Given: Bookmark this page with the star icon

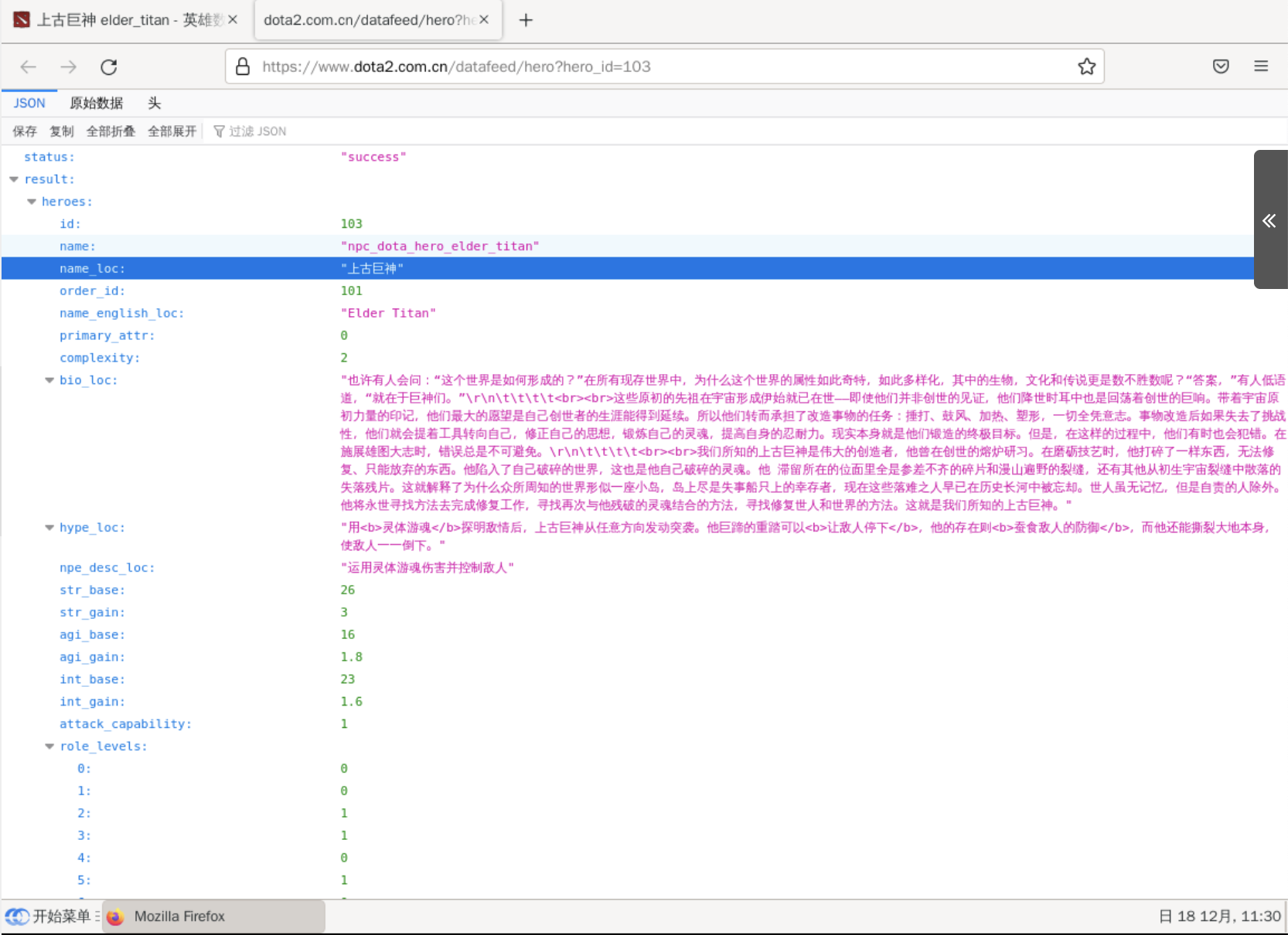Looking at the screenshot, I should point(1086,67).
